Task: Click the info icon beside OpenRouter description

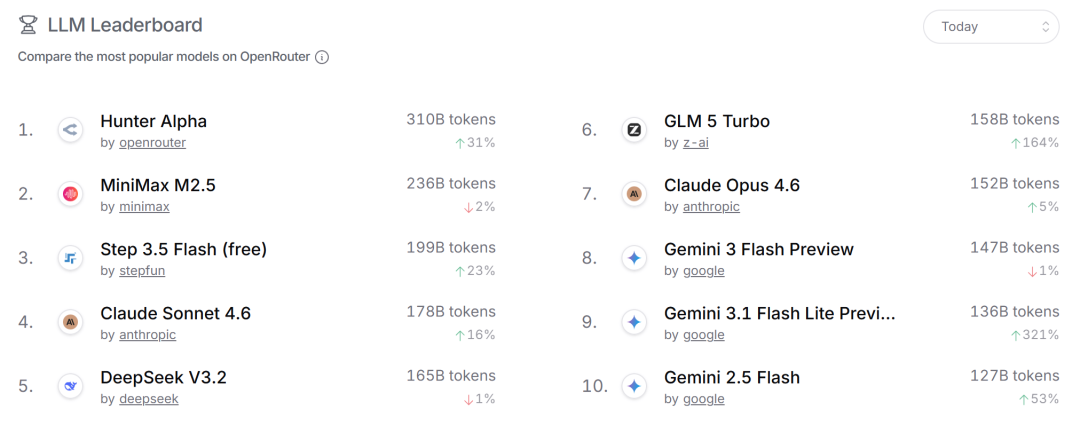Action: [x=322, y=57]
